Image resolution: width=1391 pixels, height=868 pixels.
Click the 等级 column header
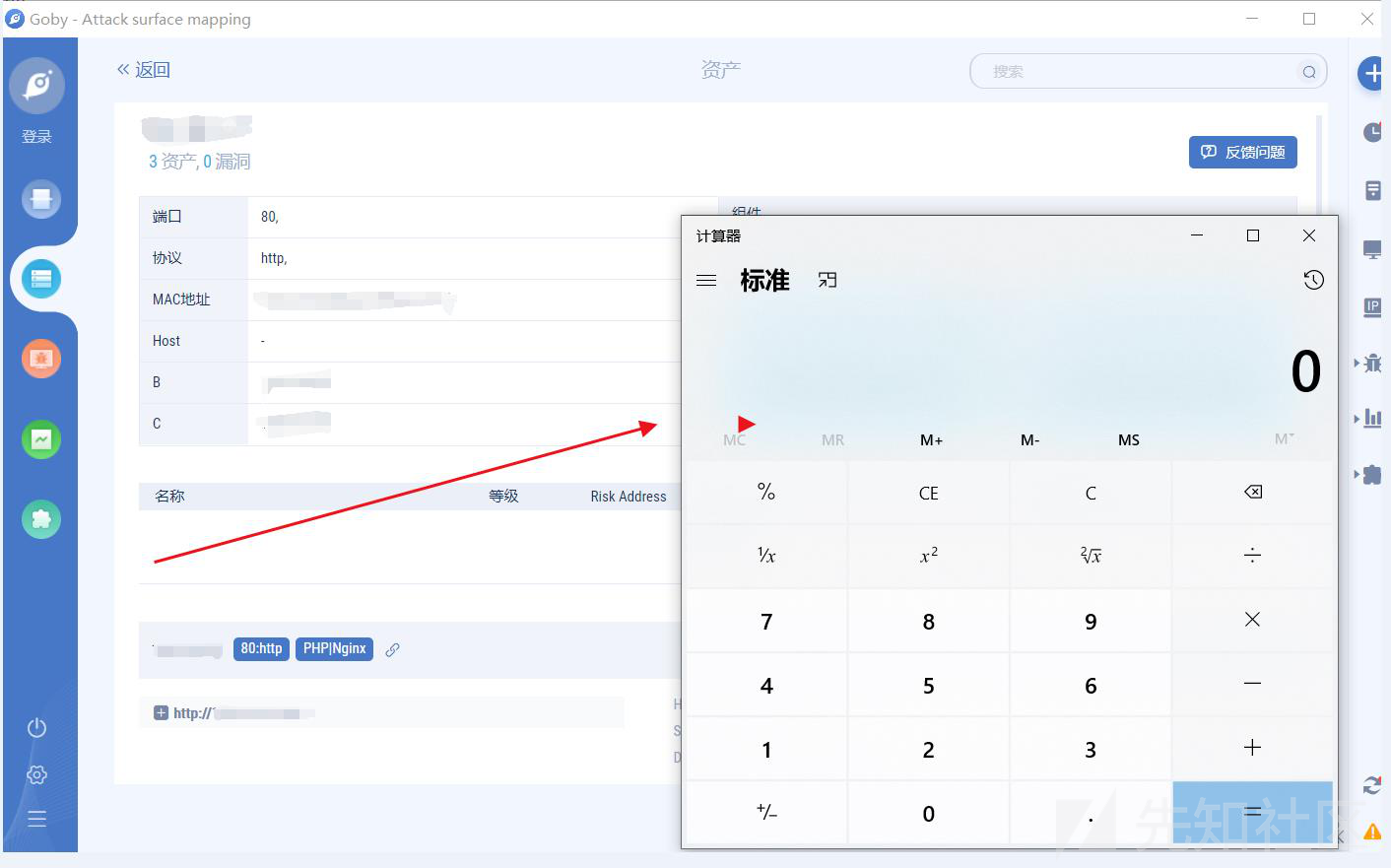point(503,497)
